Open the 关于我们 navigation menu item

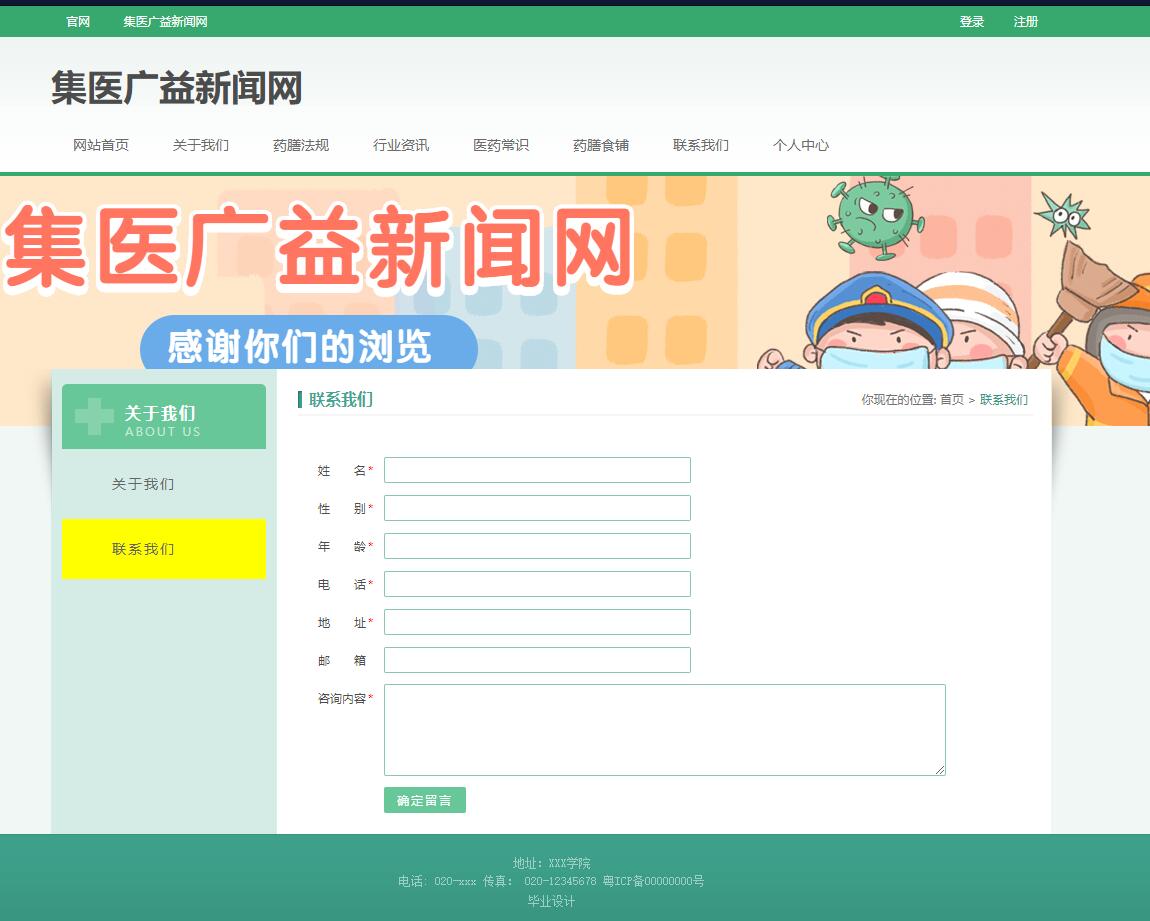pyautogui.click(x=200, y=144)
